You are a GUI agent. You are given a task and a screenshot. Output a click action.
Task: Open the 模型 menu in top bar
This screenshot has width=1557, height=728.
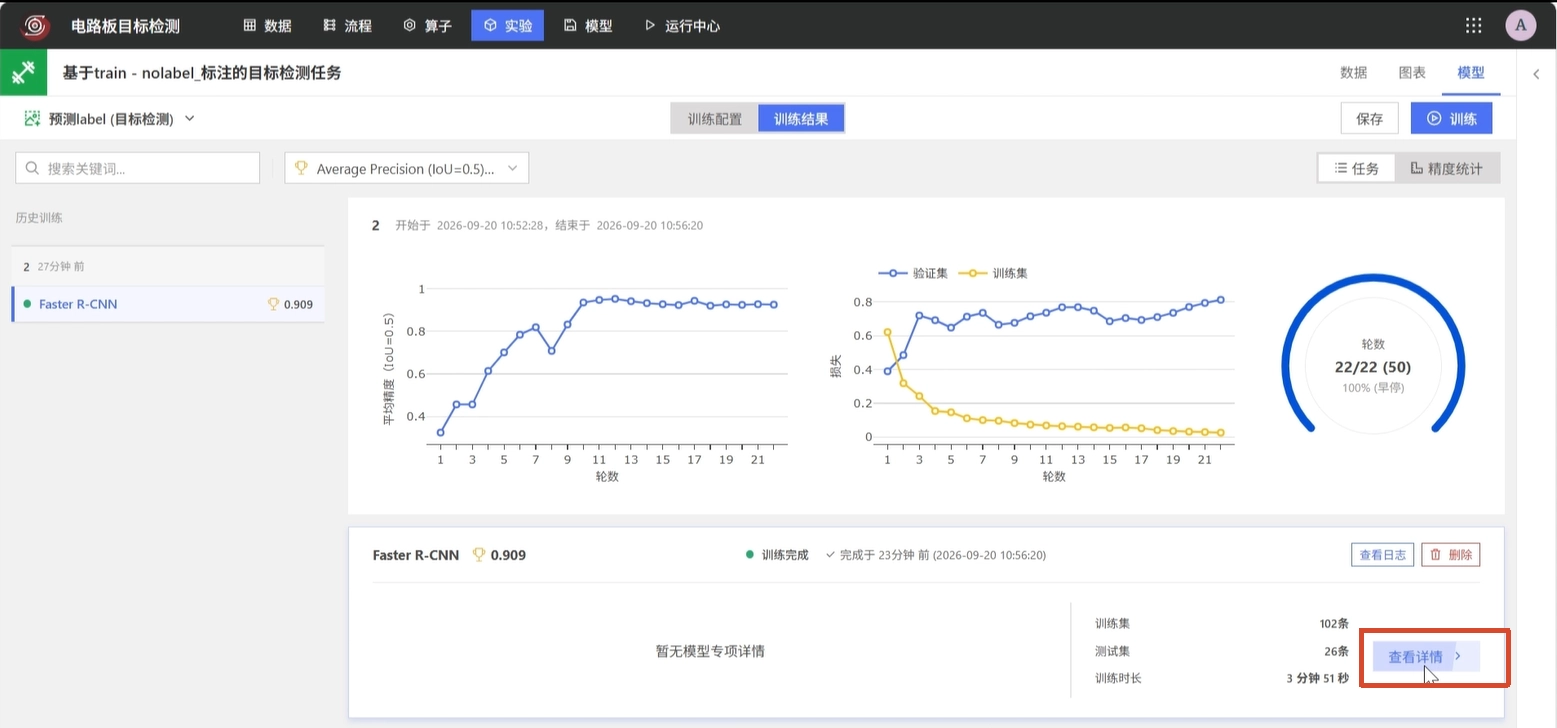click(588, 26)
